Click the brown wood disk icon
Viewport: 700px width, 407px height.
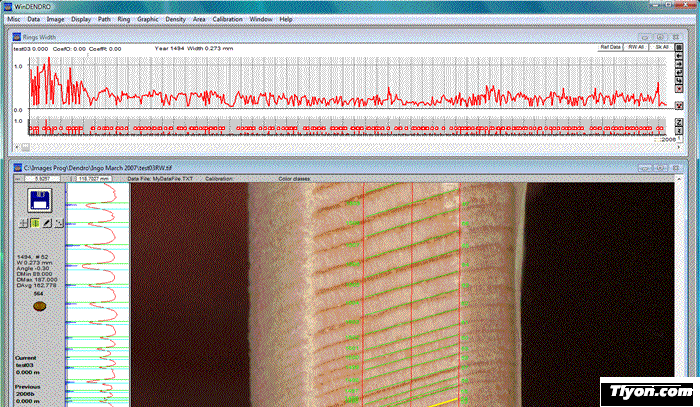[40, 307]
